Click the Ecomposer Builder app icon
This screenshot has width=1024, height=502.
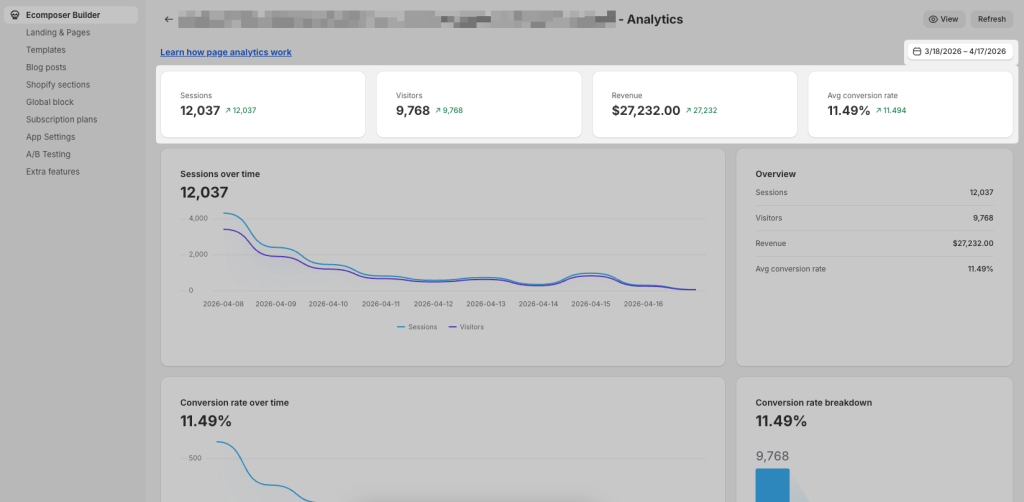(14, 15)
